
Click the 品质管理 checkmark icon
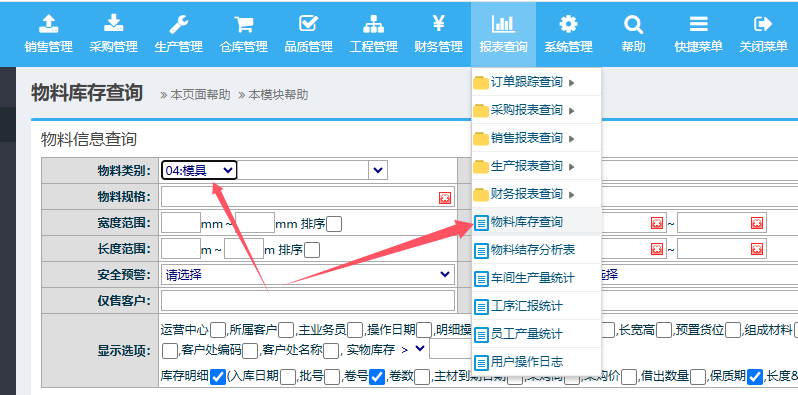click(x=308, y=23)
